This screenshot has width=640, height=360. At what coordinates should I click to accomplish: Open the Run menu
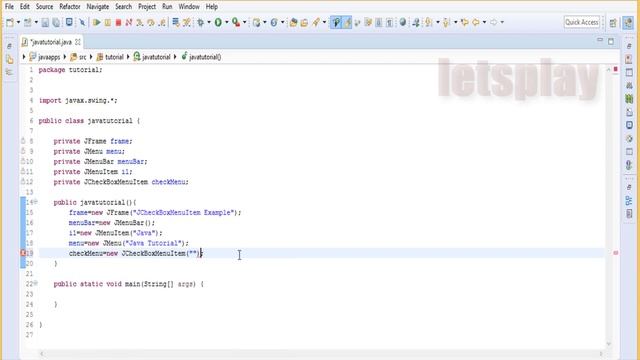coord(167,7)
